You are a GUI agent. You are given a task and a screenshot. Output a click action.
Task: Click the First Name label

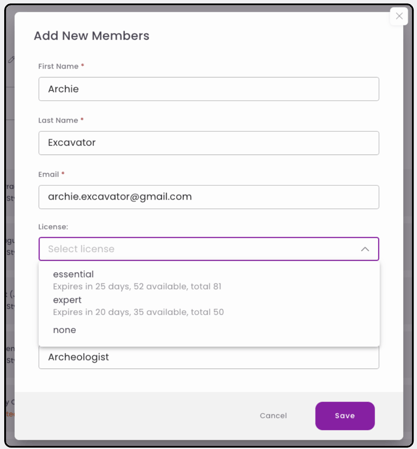[58, 66]
